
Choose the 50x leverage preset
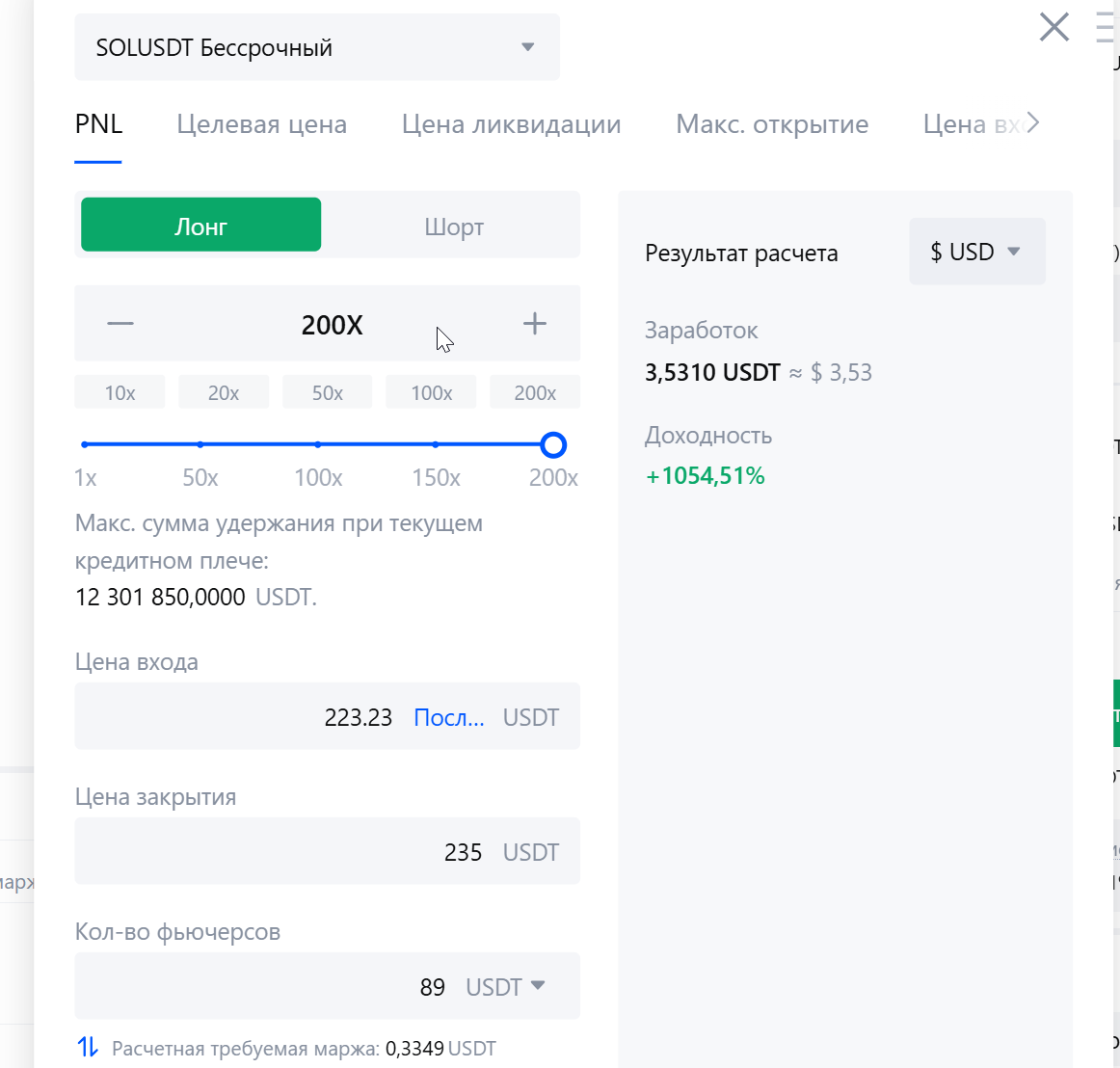coord(327,392)
